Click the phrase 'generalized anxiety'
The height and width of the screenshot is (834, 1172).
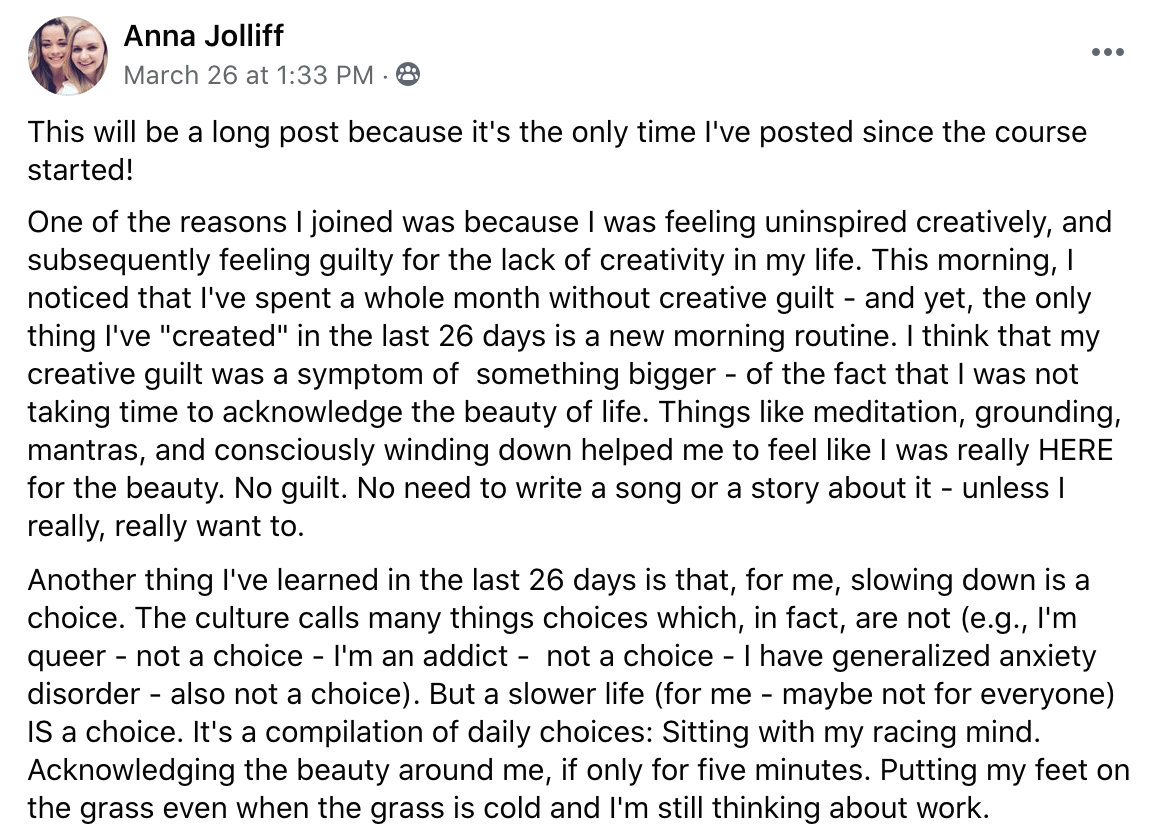[963, 656]
